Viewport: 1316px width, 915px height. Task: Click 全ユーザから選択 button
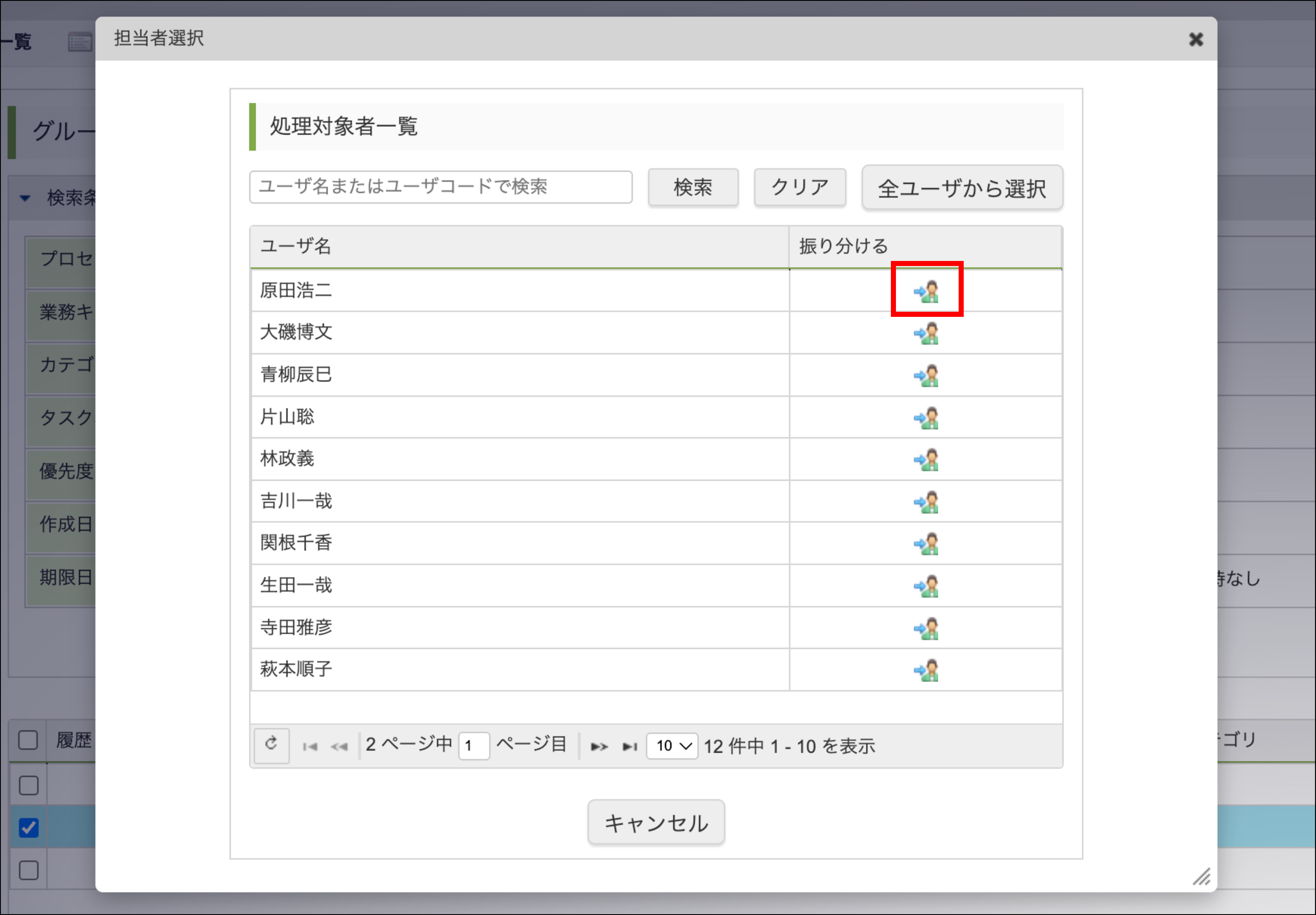(961, 188)
